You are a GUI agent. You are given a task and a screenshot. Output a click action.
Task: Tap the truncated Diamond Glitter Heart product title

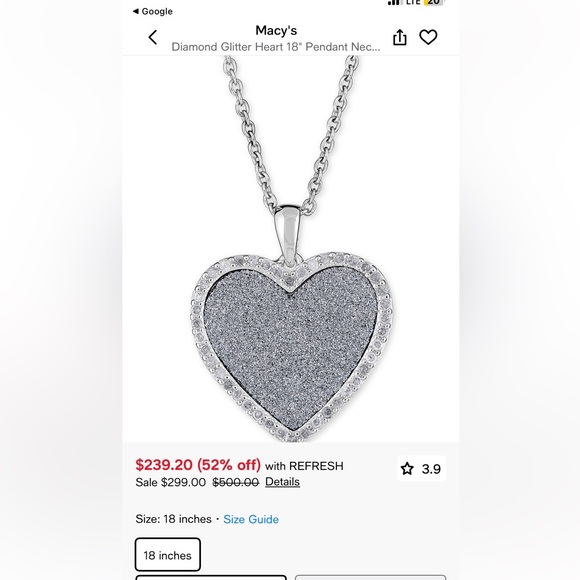(276, 47)
